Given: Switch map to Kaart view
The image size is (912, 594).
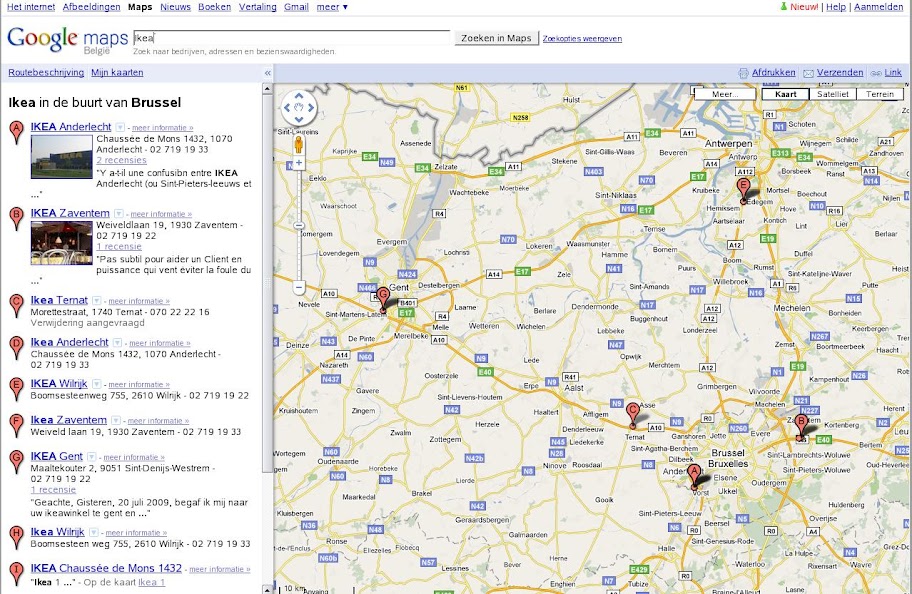Looking at the screenshot, I should (785, 94).
